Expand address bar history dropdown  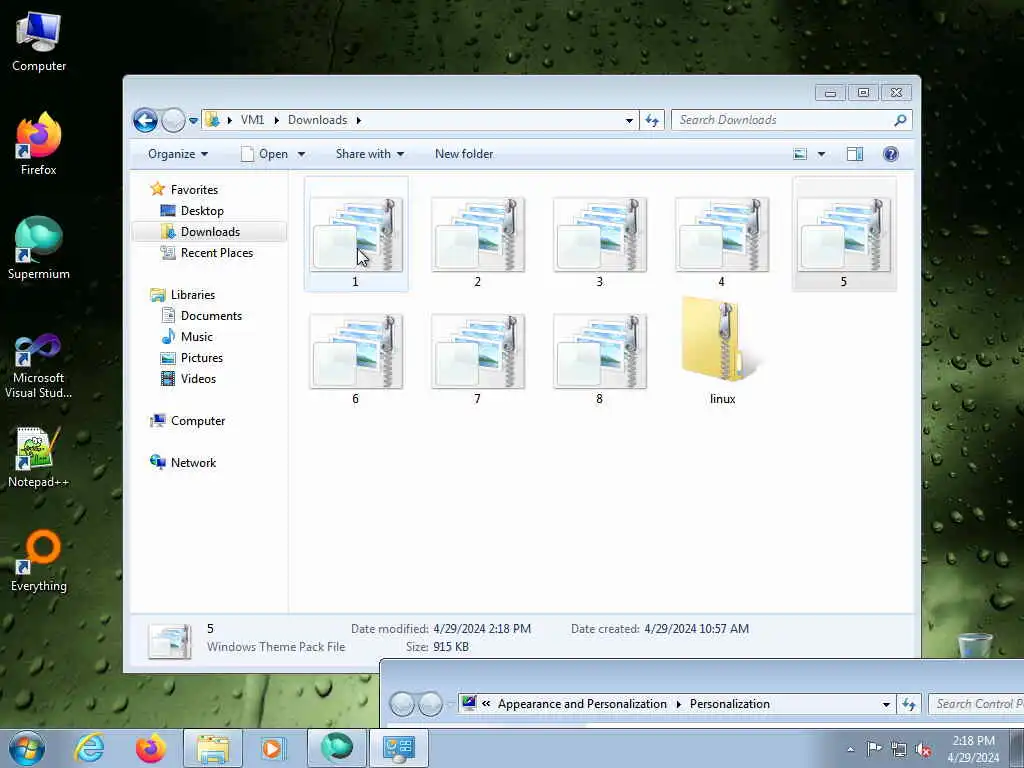click(629, 121)
